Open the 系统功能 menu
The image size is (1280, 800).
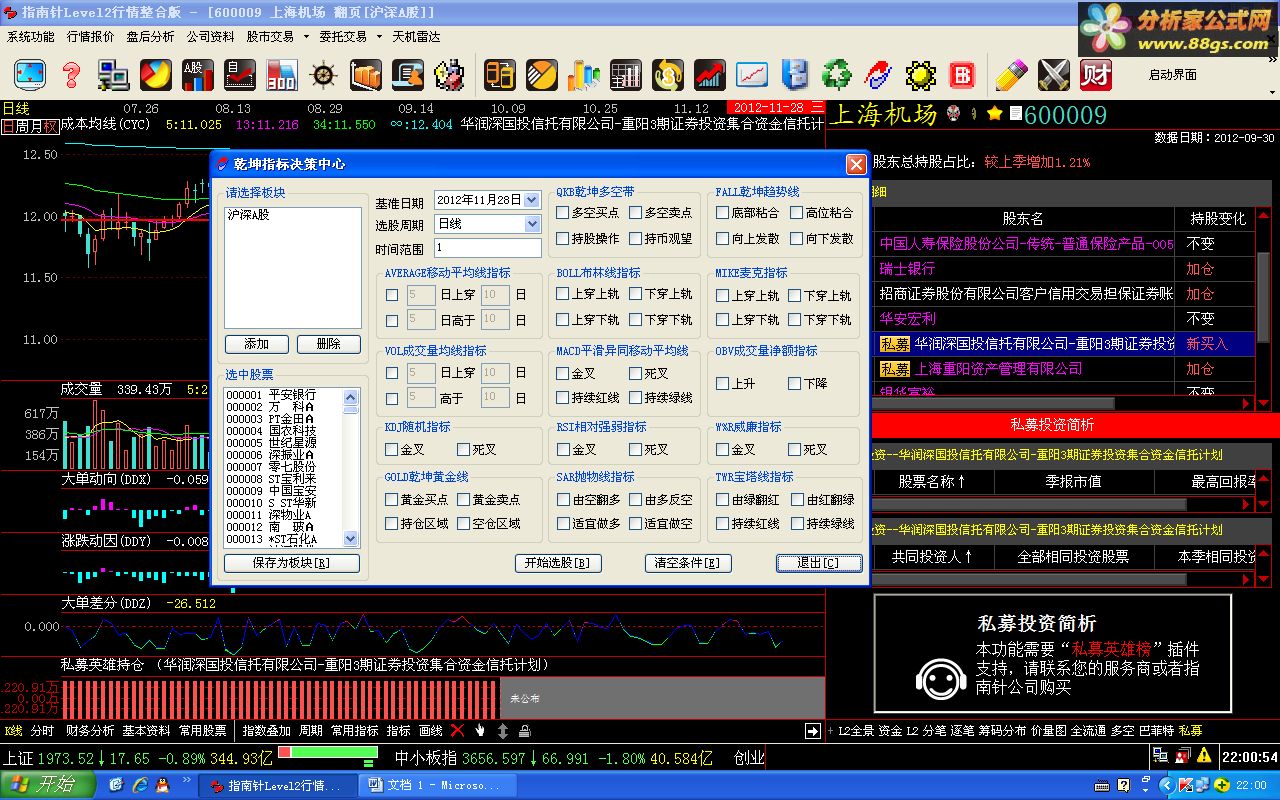tap(31, 37)
